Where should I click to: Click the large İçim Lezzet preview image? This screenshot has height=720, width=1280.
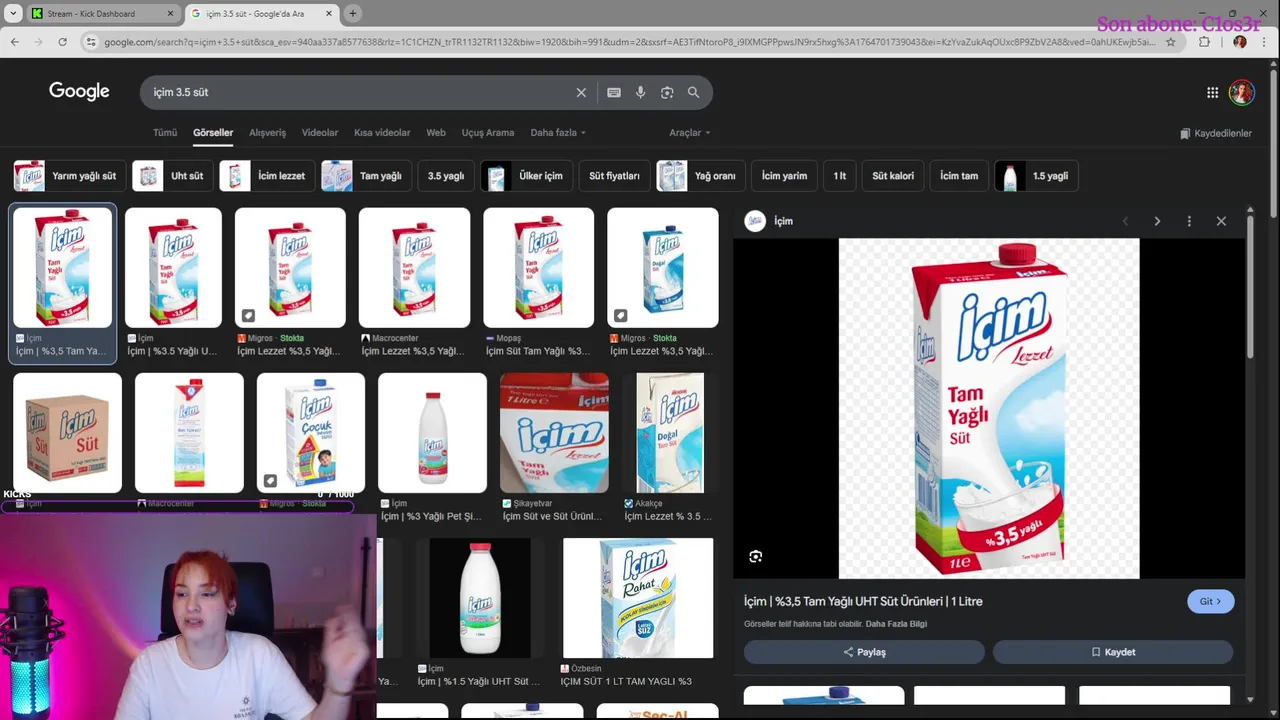tap(989, 408)
